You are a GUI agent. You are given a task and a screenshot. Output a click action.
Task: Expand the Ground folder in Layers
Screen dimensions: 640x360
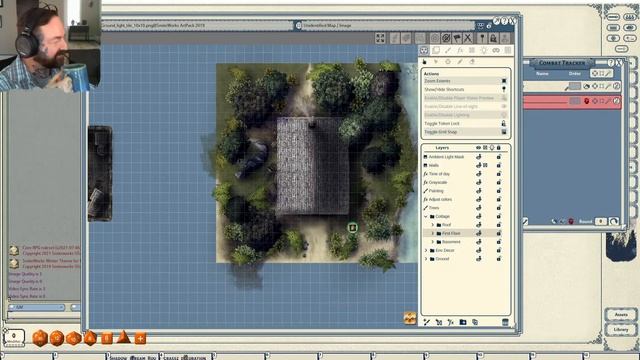click(x=426, y=259)
